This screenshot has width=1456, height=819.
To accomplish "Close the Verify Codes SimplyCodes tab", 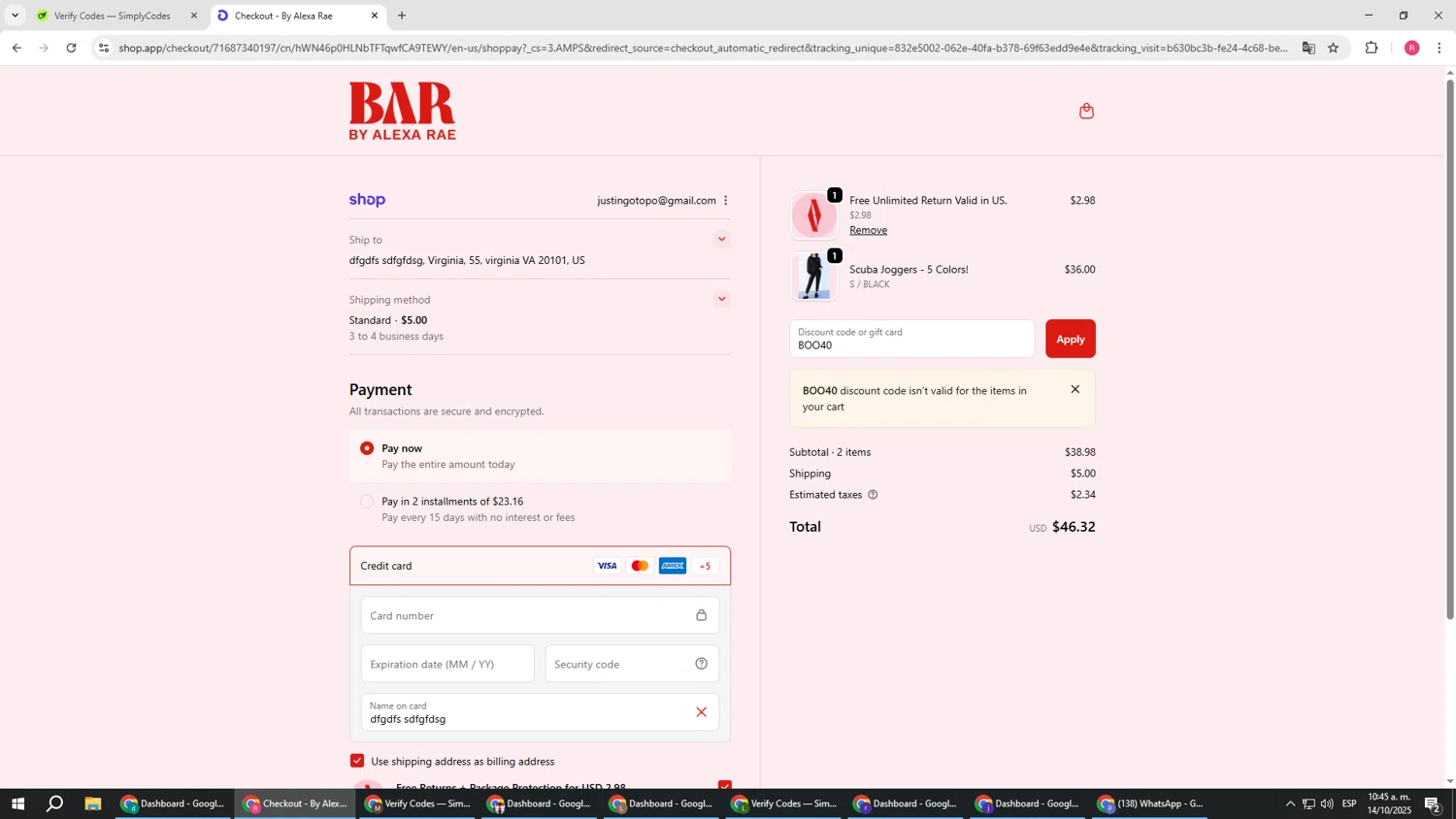I will pyautogui.click(x=193, y=16).
